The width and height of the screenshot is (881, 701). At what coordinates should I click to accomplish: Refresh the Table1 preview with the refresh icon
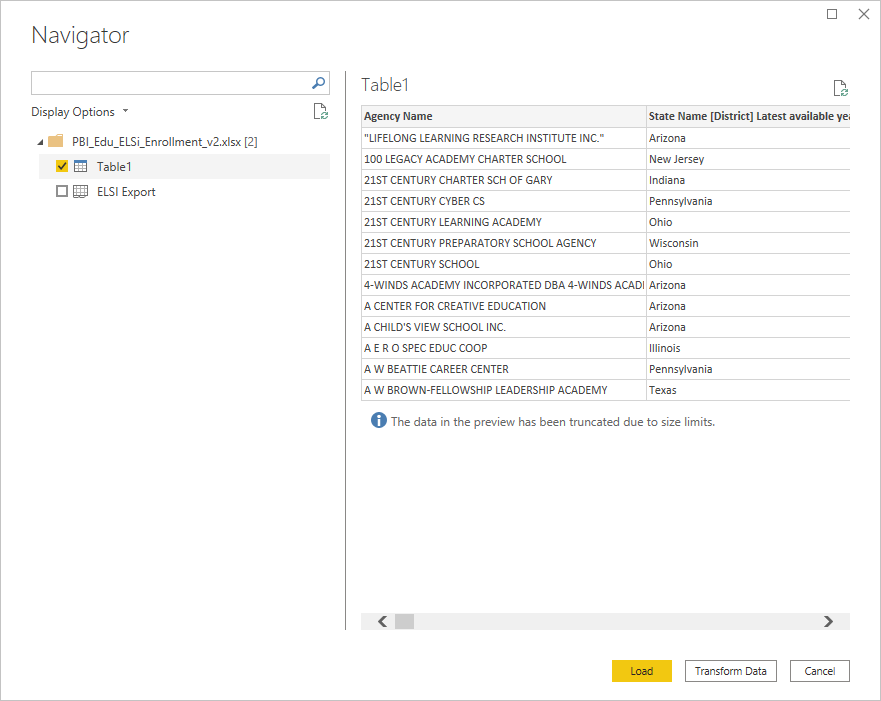[840, 87]
